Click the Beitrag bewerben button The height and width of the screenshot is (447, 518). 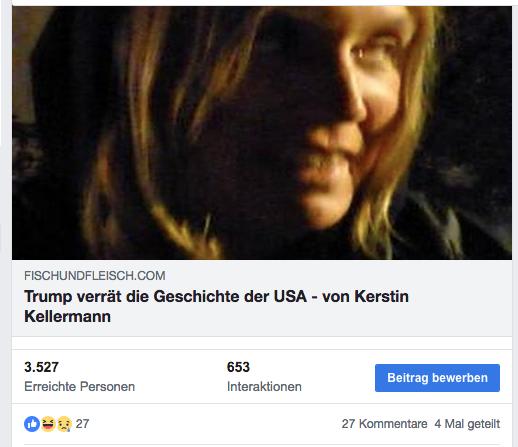pos(437,378)
